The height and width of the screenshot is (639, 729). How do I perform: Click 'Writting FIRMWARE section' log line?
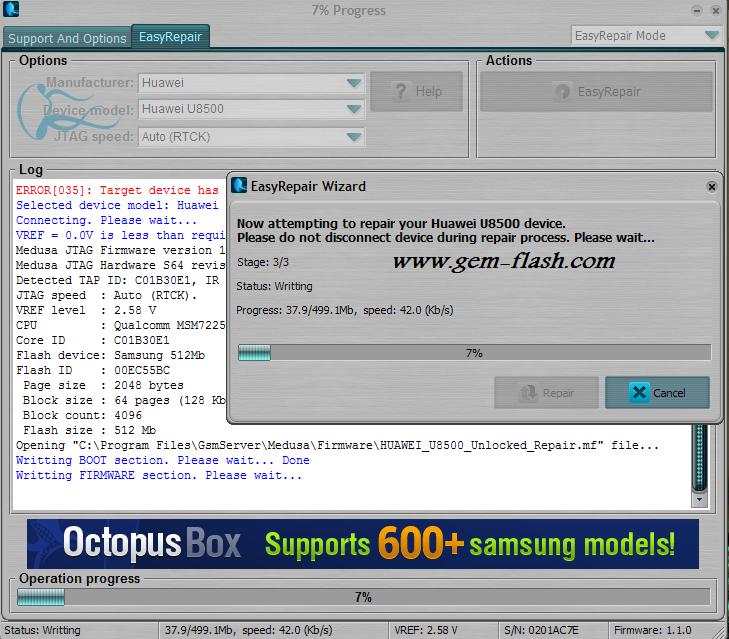(159, 475)
